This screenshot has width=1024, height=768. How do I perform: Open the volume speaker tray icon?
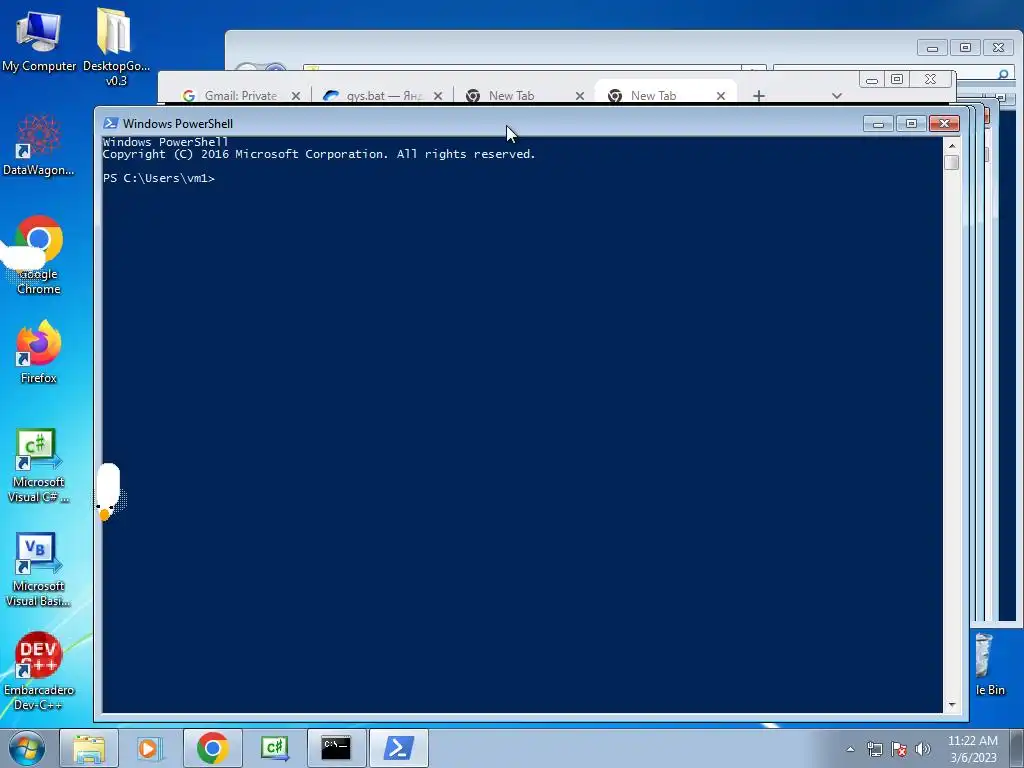pyautogui.click(x=923, y=749)
